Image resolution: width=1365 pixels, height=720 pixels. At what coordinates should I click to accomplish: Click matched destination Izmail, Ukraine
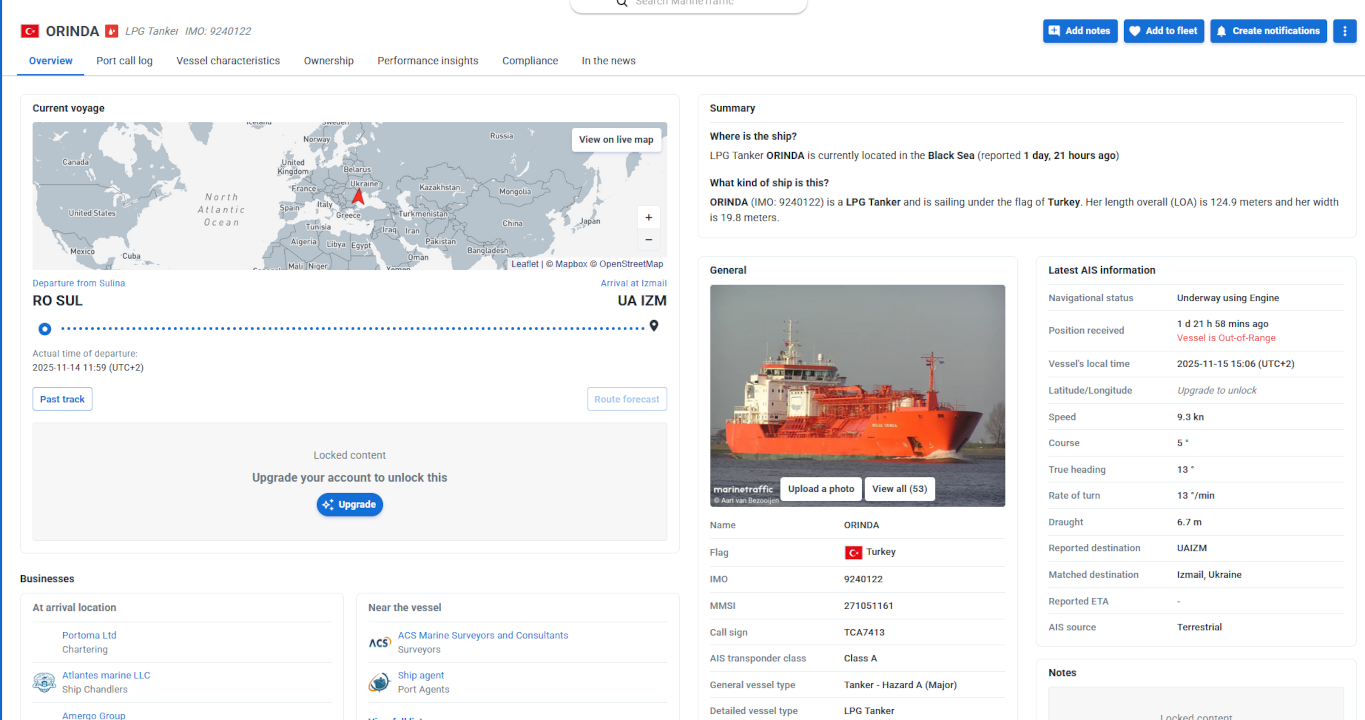[x=1209, y=575]
